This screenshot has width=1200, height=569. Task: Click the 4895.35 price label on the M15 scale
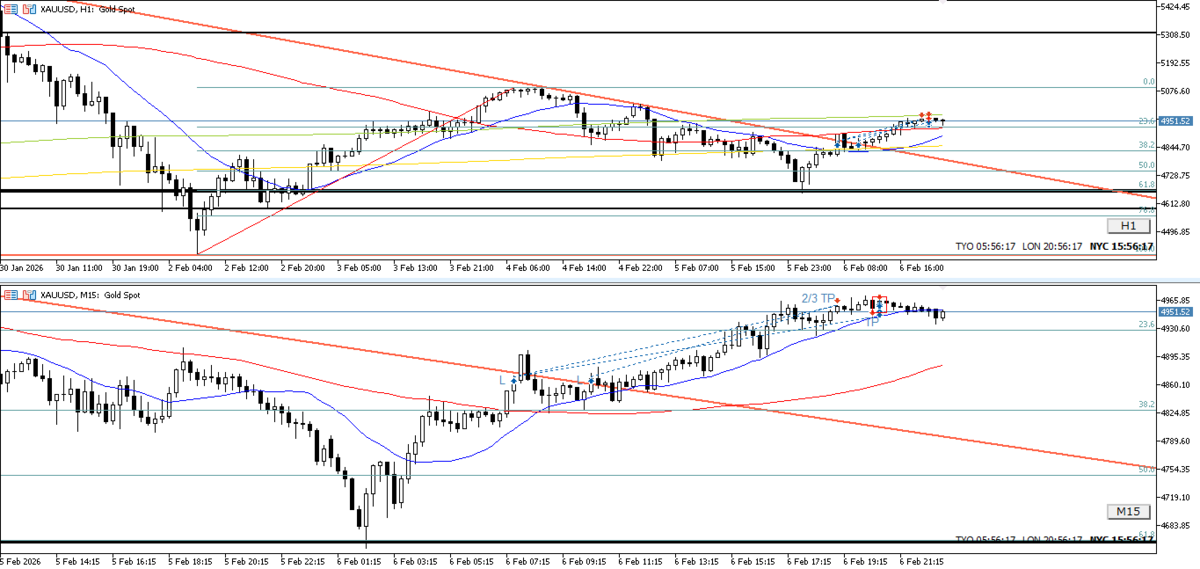pos(1177,356)
